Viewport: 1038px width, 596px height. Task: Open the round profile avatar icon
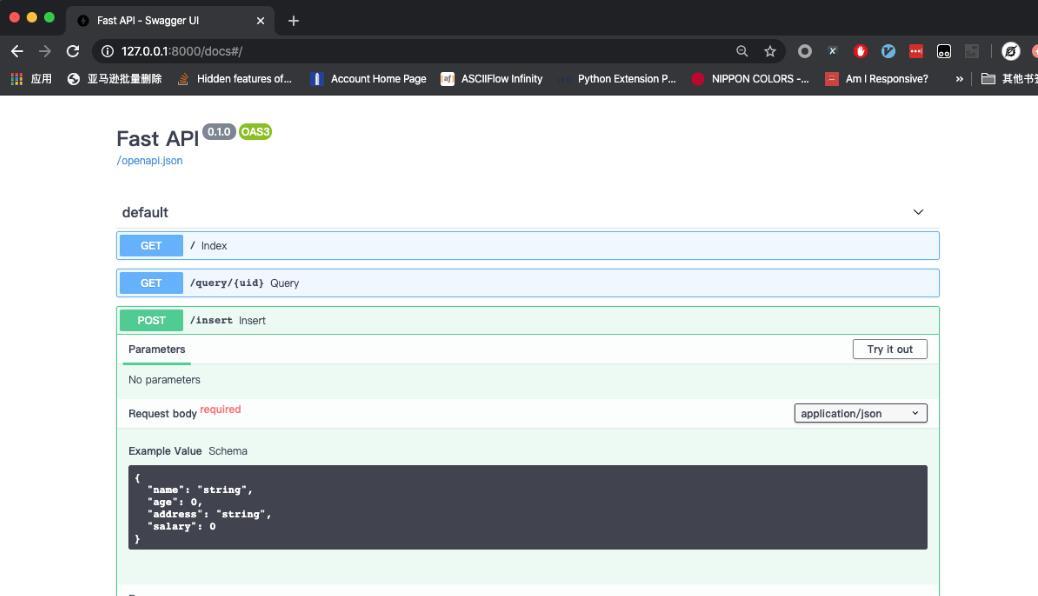[1010, 51]
